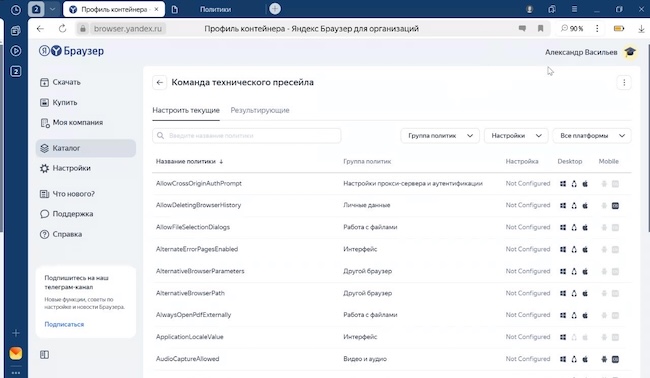Click Not Configured for AudioCaptureAllowed
Image resolution: width=650 pixels, height=378 pixels.
click(x=528, y=359)
